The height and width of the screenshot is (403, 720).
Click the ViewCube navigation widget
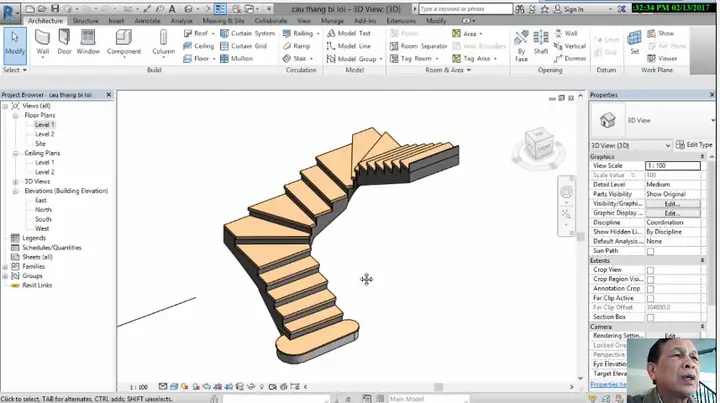coord(538,146)
